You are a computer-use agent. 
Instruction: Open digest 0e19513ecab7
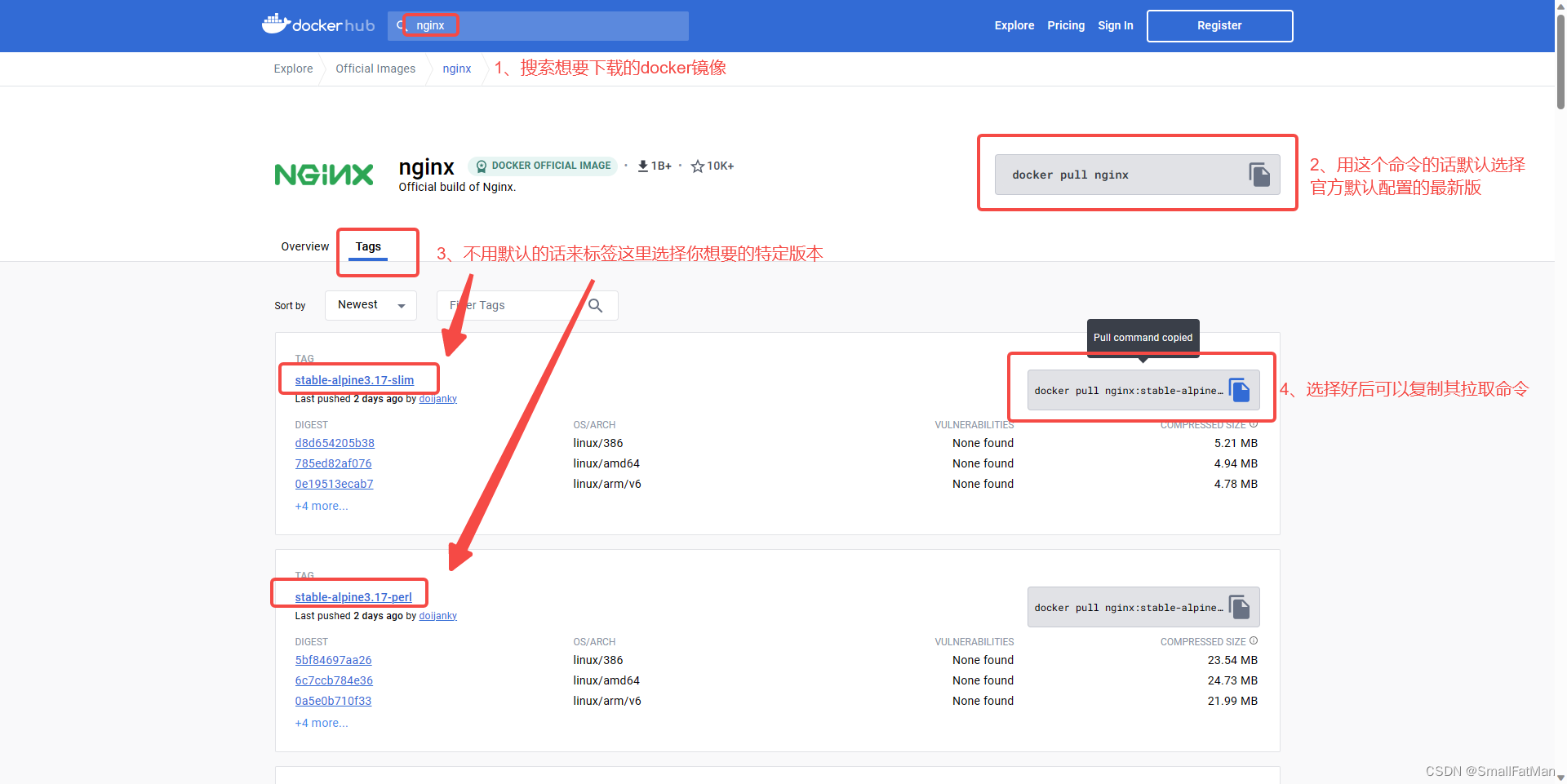point(334,484)
